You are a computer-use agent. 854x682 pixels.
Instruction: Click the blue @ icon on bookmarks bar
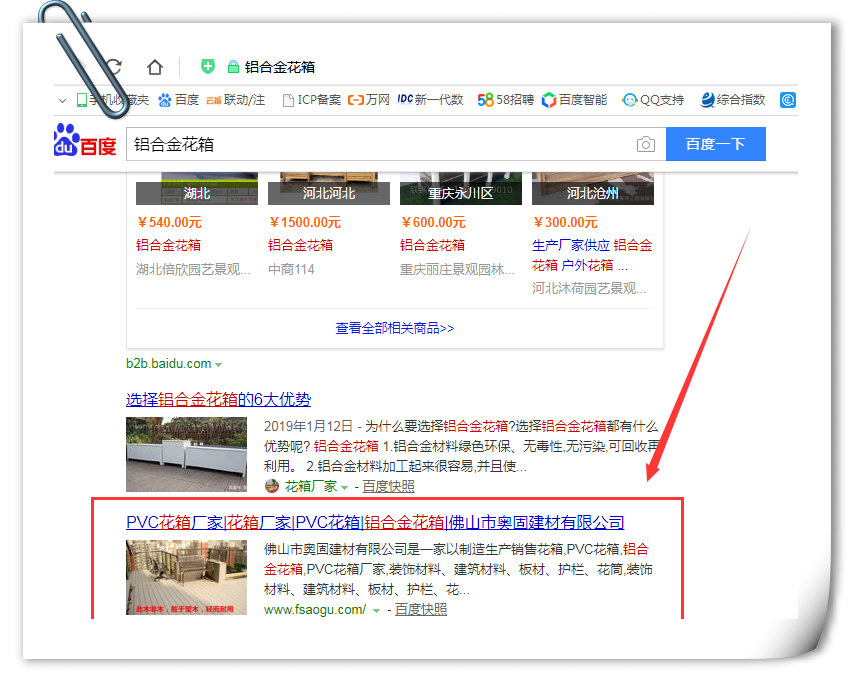click(x=788, y=100)
